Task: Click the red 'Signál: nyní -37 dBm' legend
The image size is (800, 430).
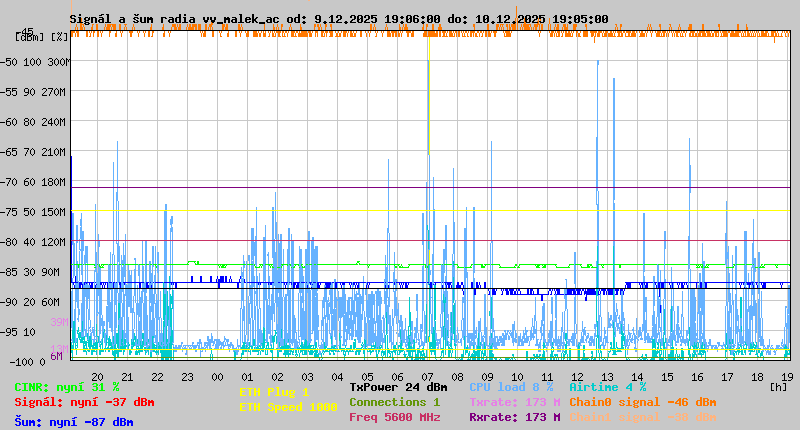Action: tap(84, 402)
